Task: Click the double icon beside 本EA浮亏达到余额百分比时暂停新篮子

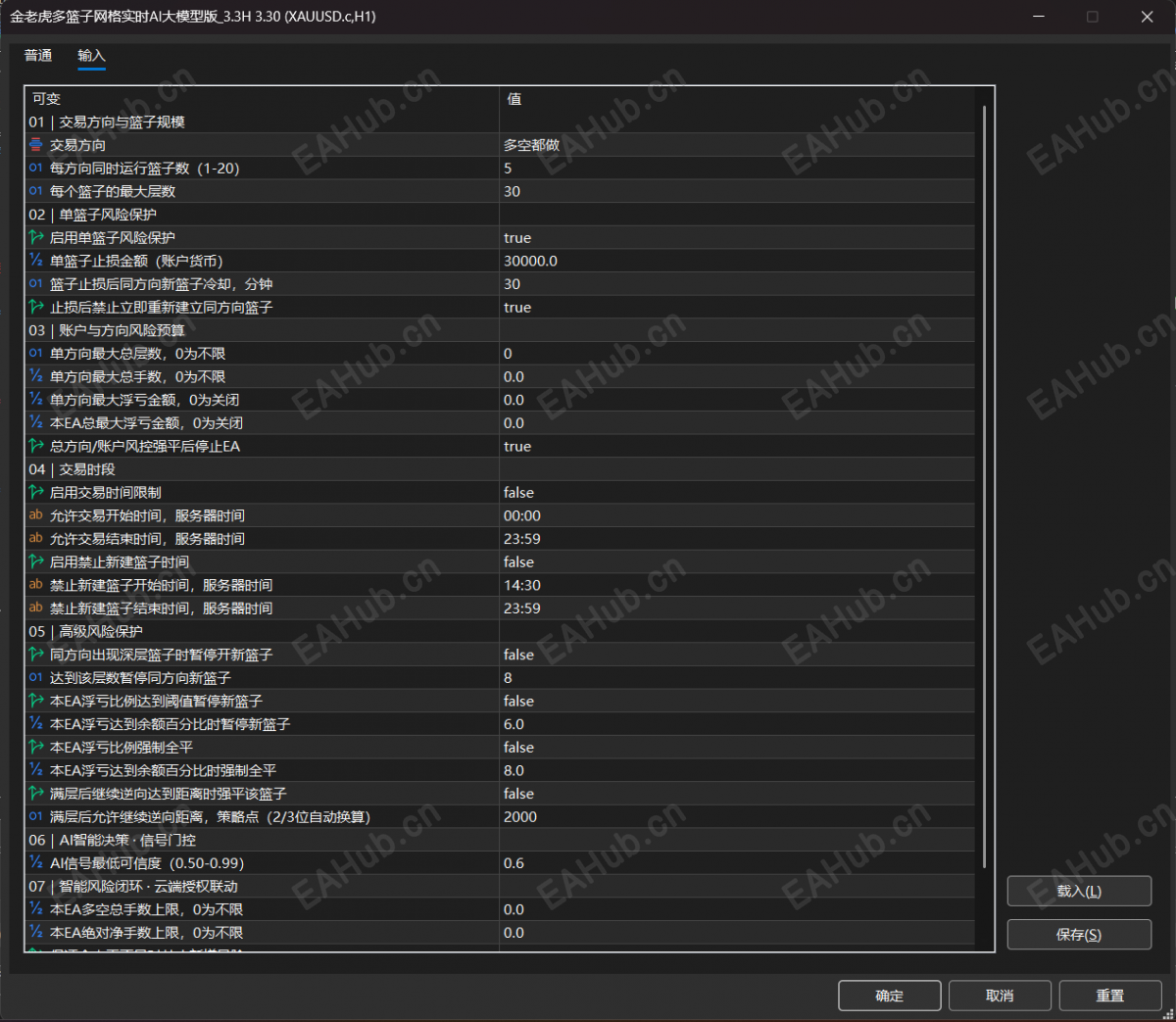Action: (36, 724)
